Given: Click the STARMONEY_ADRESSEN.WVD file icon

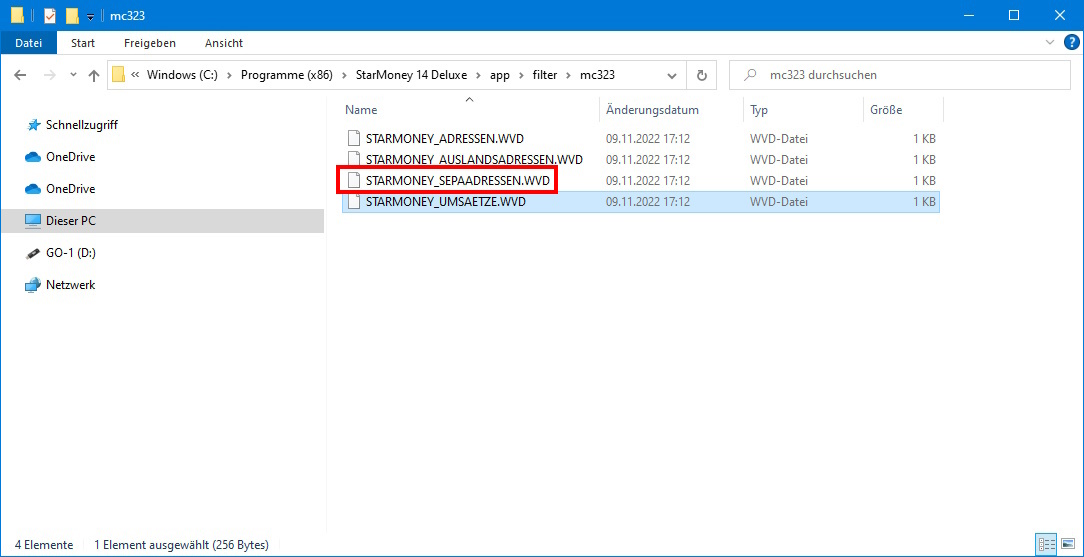Looking at the screenshot, I should point(354,138).
